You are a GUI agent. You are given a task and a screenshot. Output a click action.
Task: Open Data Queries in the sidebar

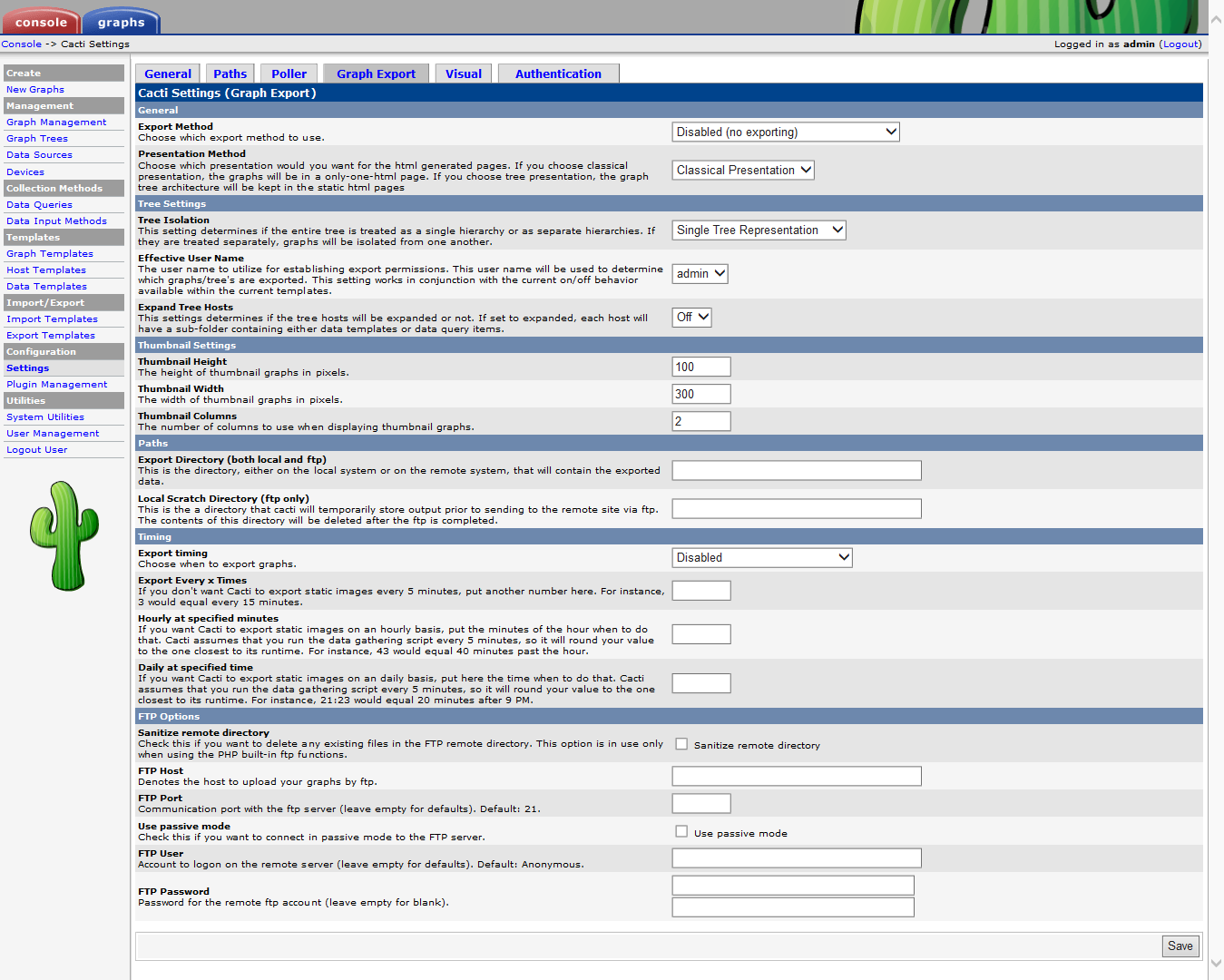pos(39,204)
